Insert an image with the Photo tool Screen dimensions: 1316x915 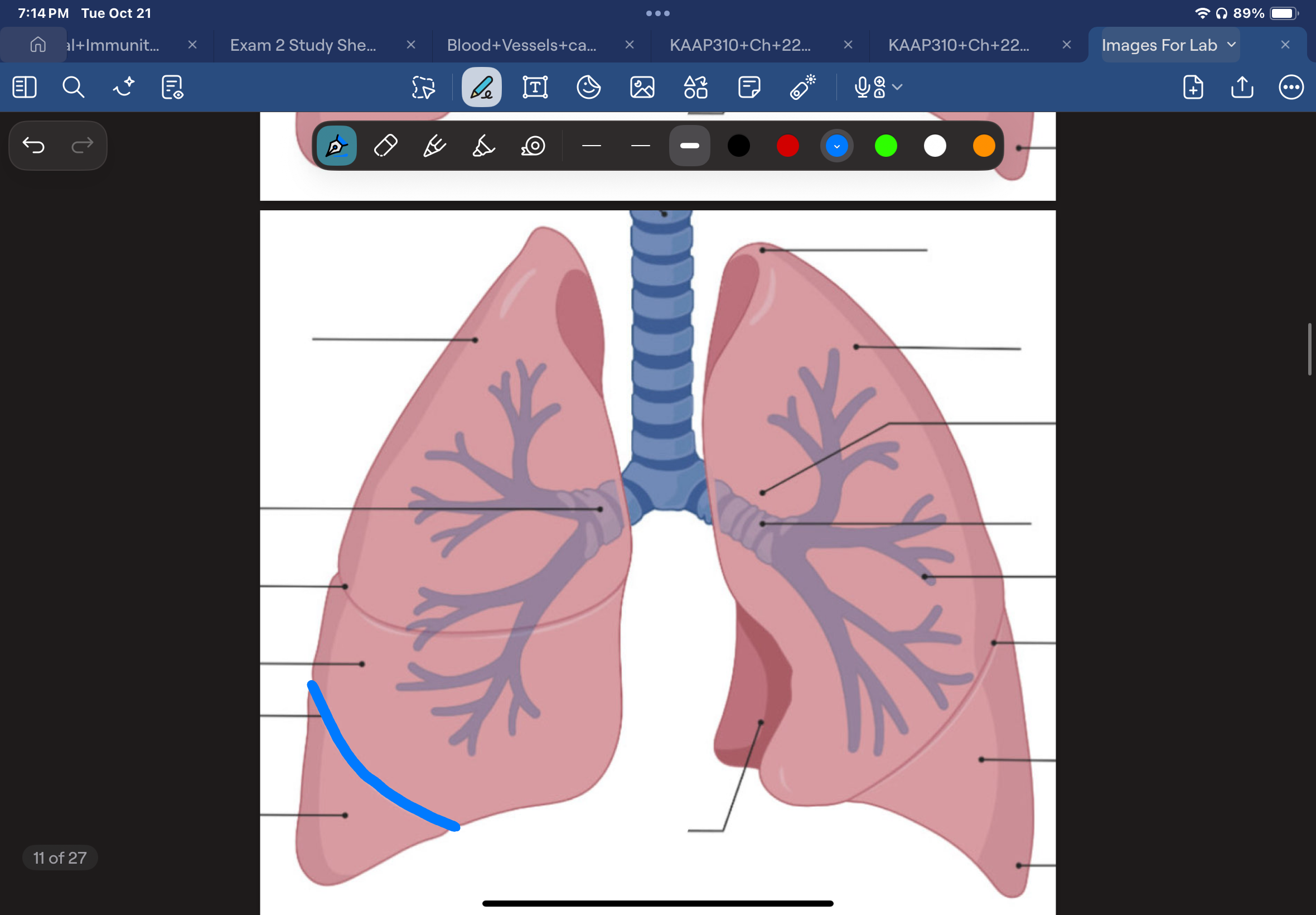(x=642, y=87)
